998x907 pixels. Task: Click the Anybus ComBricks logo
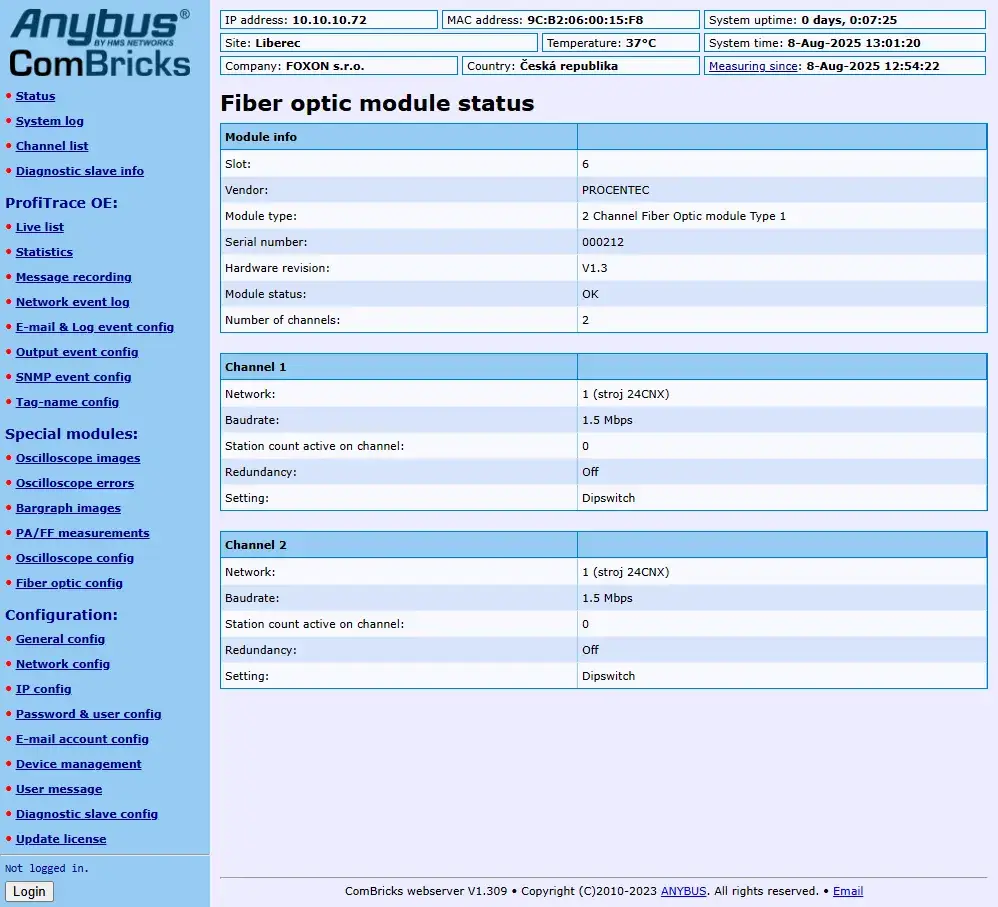click(x=100, y=43)
